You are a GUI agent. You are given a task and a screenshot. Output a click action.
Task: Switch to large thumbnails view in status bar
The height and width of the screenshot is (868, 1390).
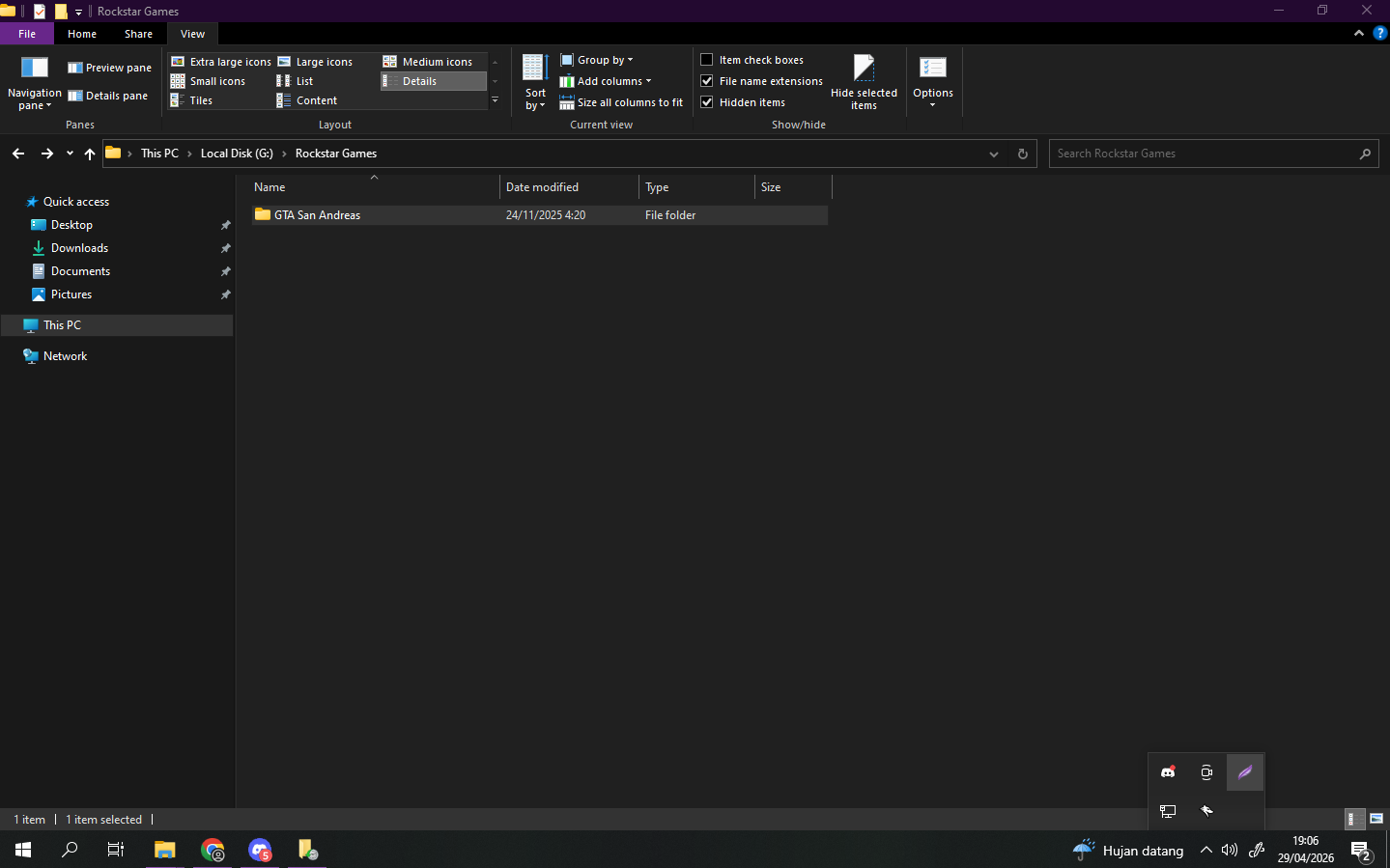click(x=1376, y=819)
